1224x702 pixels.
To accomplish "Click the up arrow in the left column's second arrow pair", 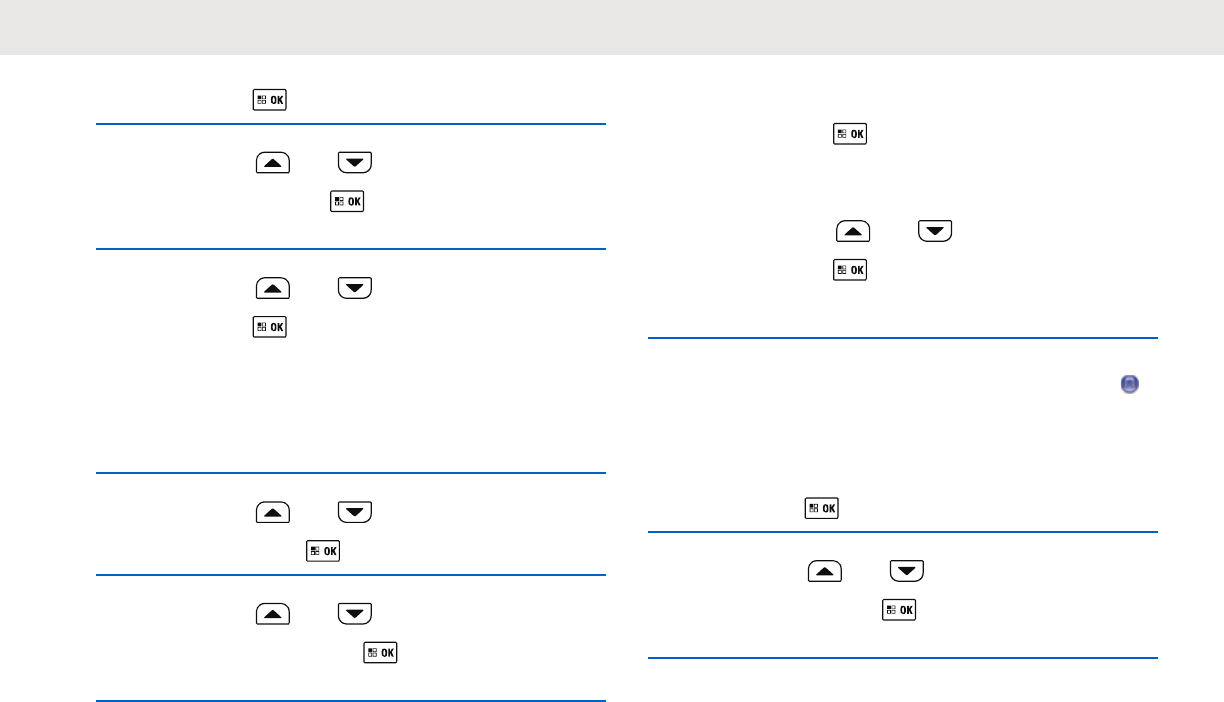I will [x=273, y=288].
